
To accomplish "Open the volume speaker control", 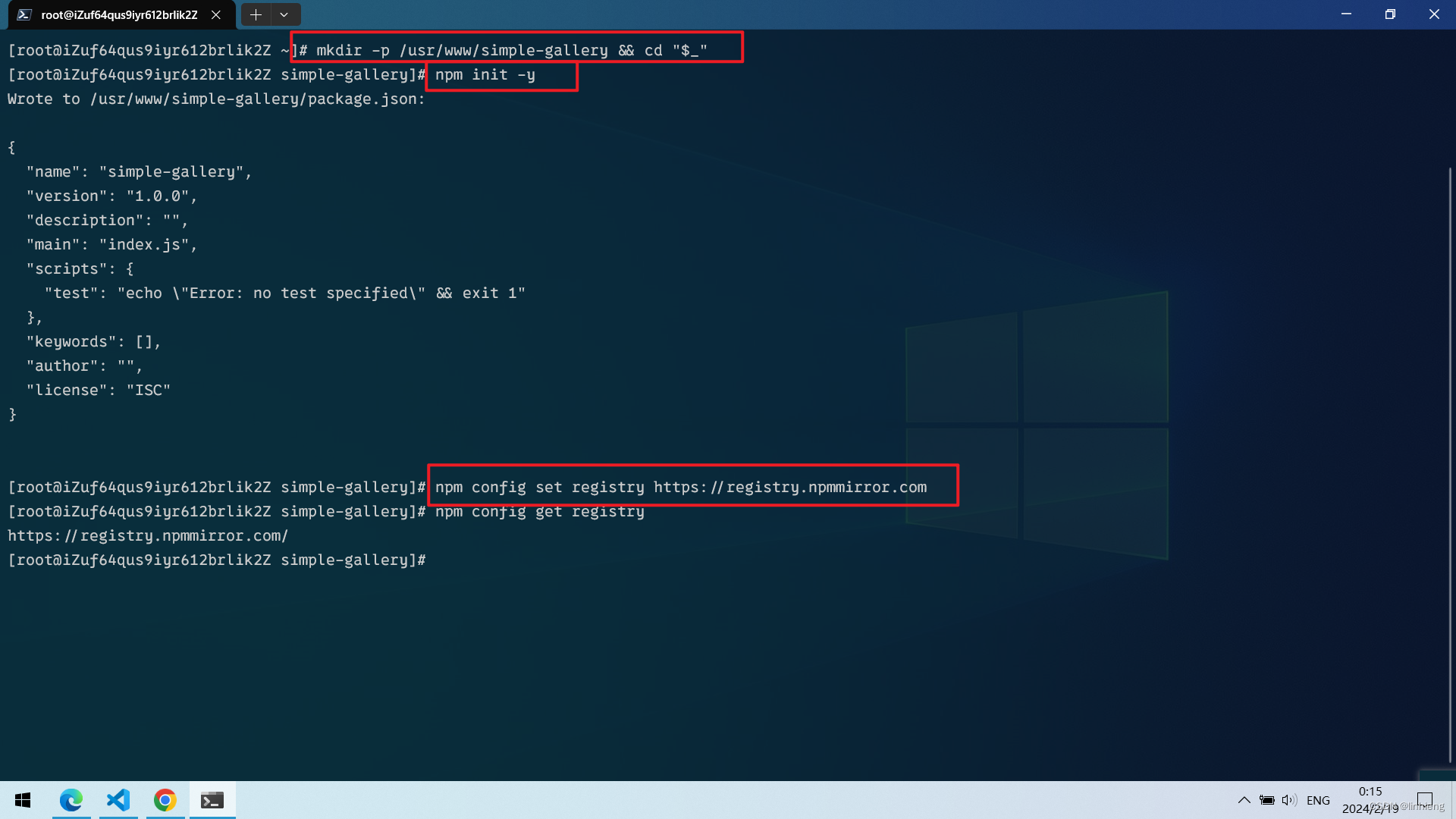I will (1289, 800).
